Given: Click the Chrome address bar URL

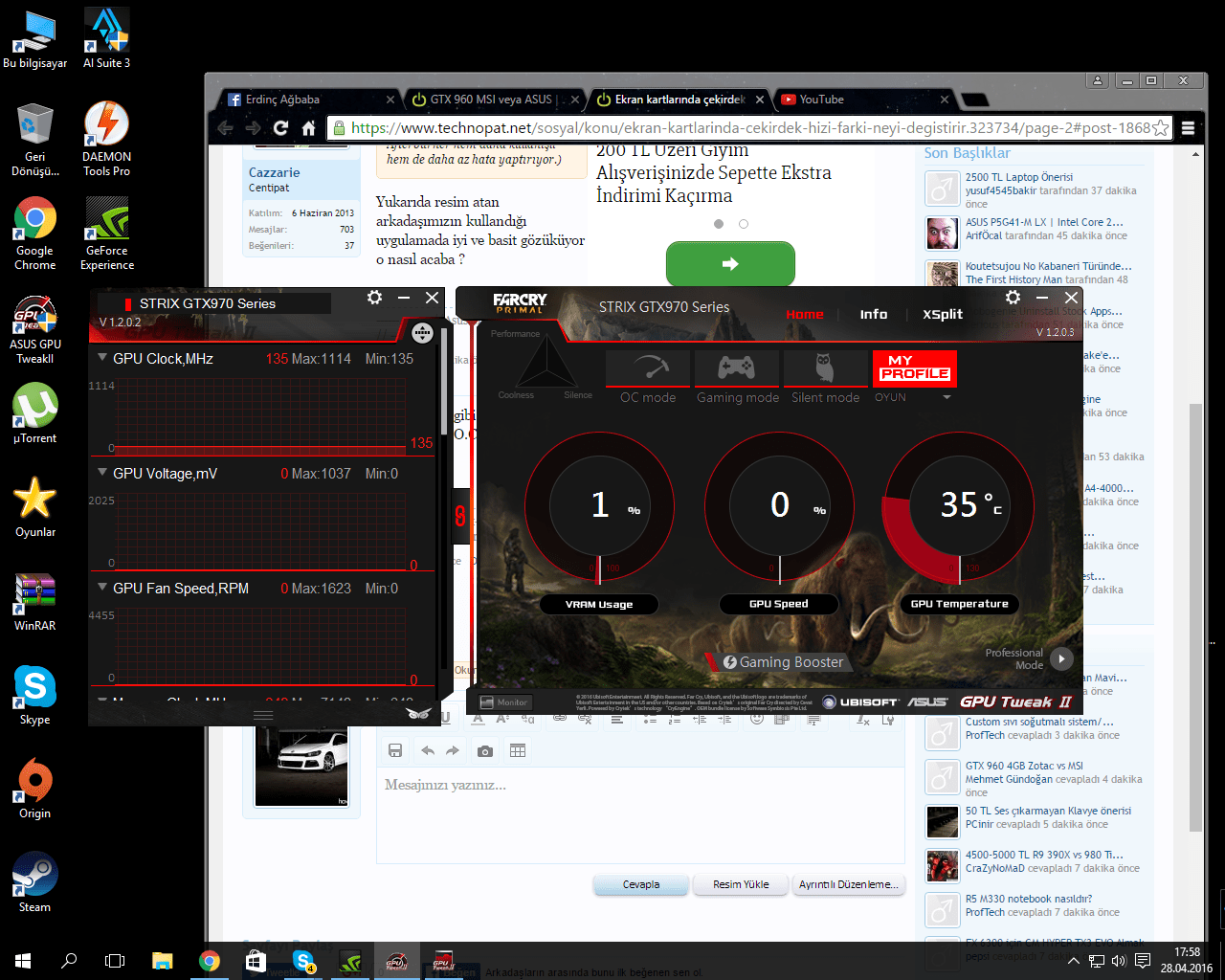Looking at the screenshot, I should click(x=750, y=128).
